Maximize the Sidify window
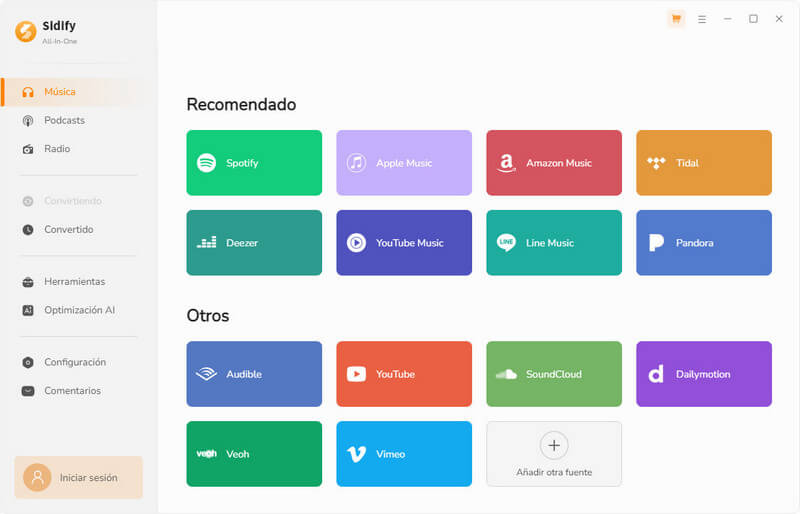Viewport: 800px width, 514px height. (753, 19)
